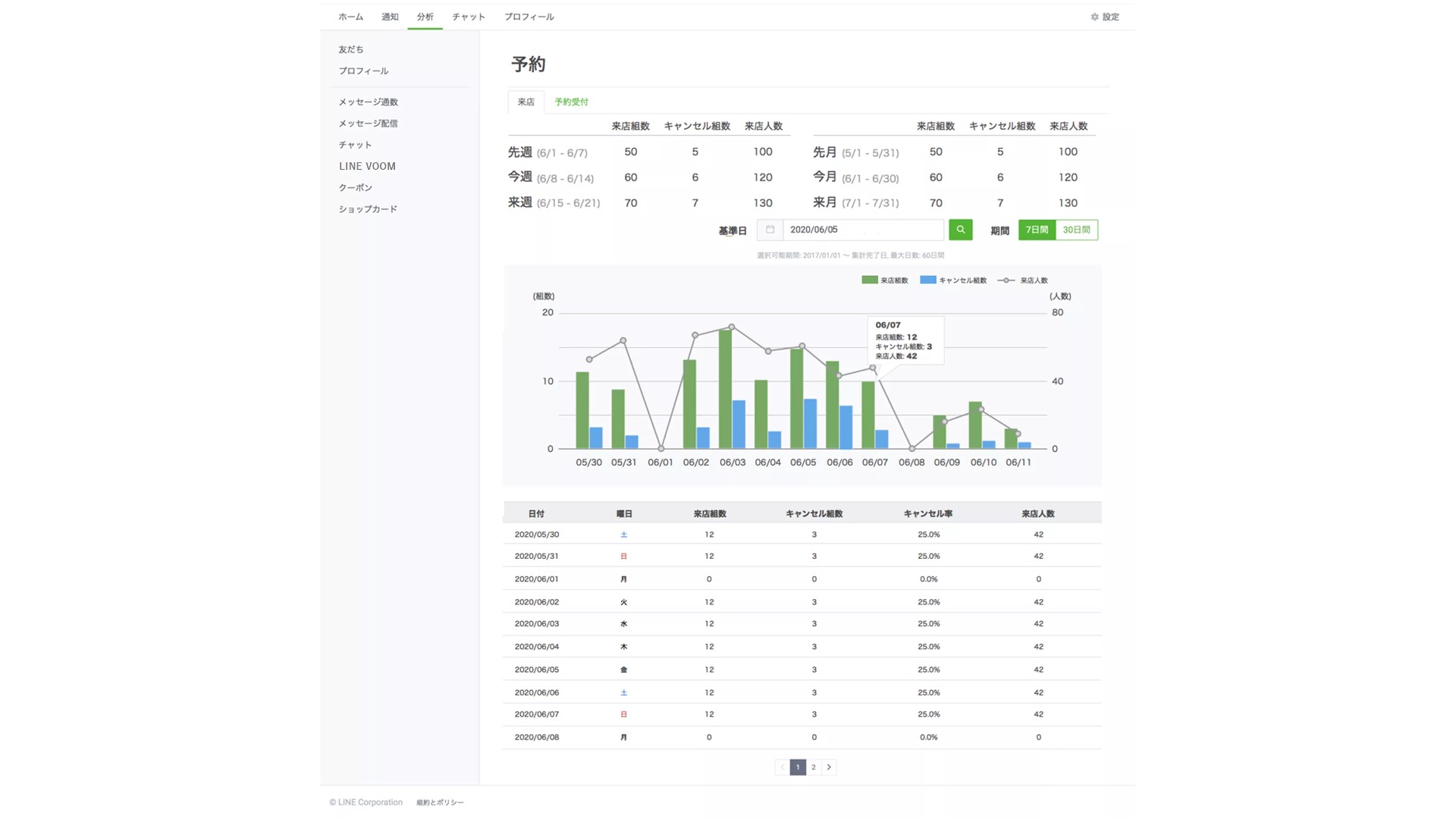Screen dimensions: 1456x819
Task: Open the チャット top menu
Action: [468, 17]
